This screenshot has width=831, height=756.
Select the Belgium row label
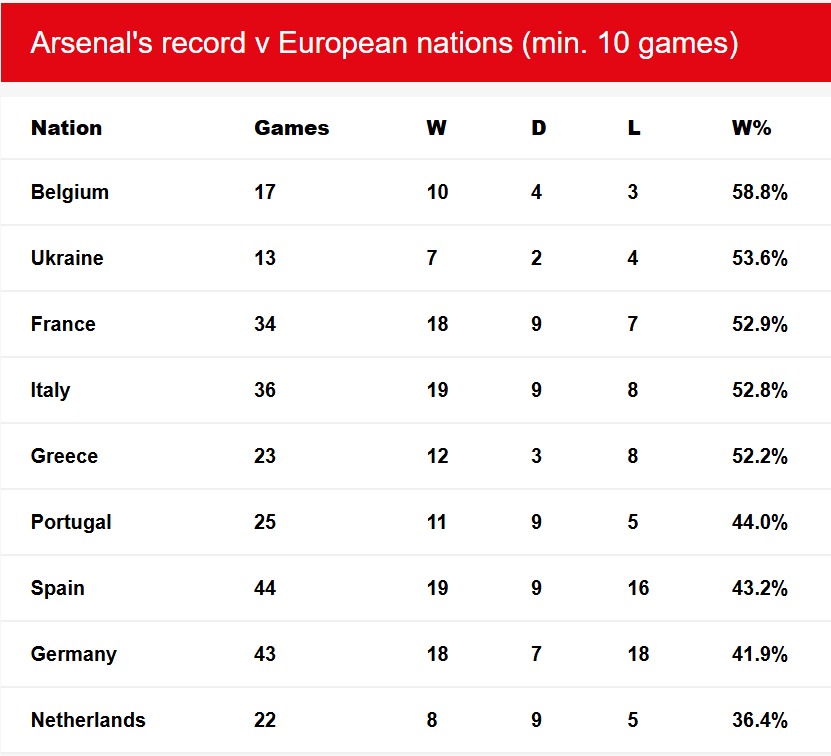[70, 192]
